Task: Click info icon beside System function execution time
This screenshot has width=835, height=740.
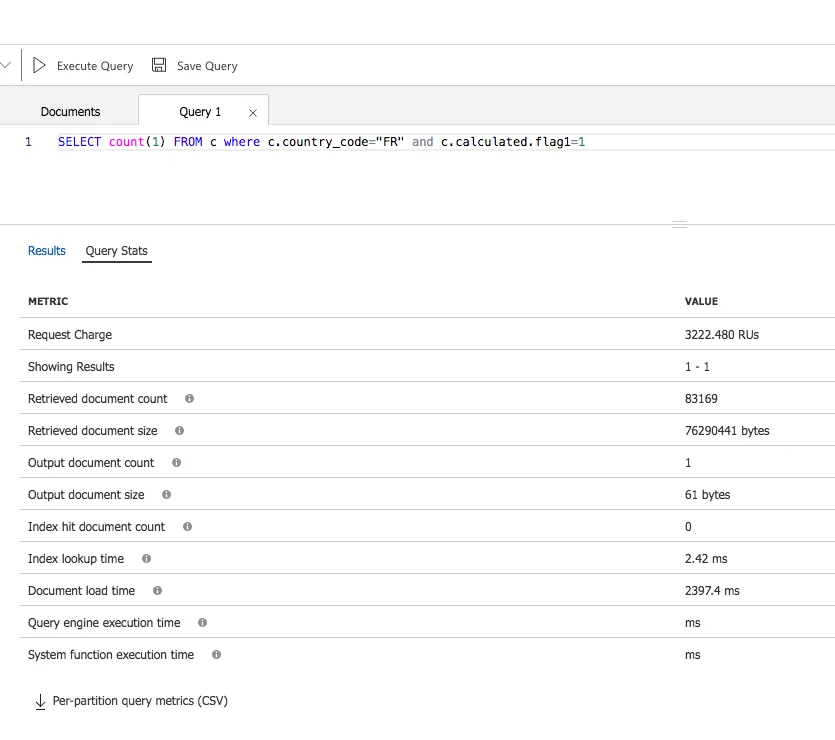Action: [x=216, y=655]
